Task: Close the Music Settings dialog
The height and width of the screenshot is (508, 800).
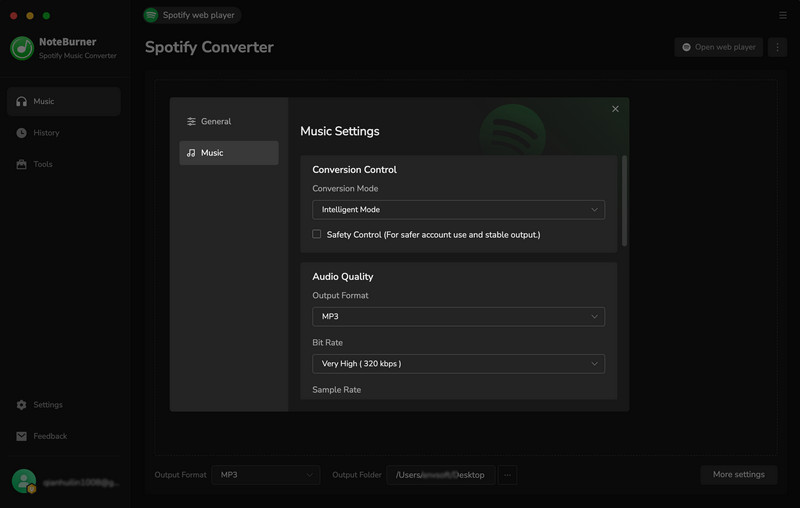Action: pyautogui.click(x=615, y=109)
